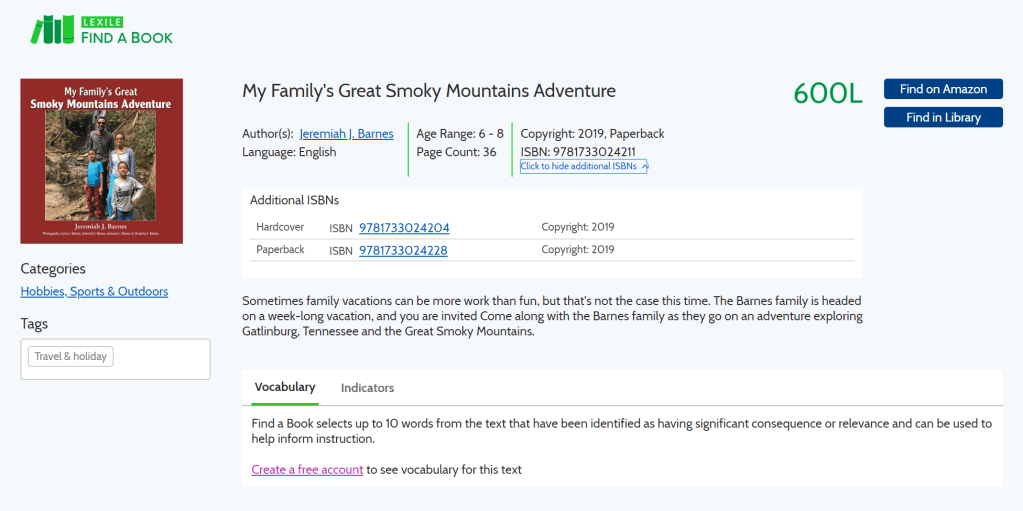Image resolution: width=1023 pixels, height=511 pixels.
Task: Switch to the Indicators tab
Action: [x=367, y=388]
